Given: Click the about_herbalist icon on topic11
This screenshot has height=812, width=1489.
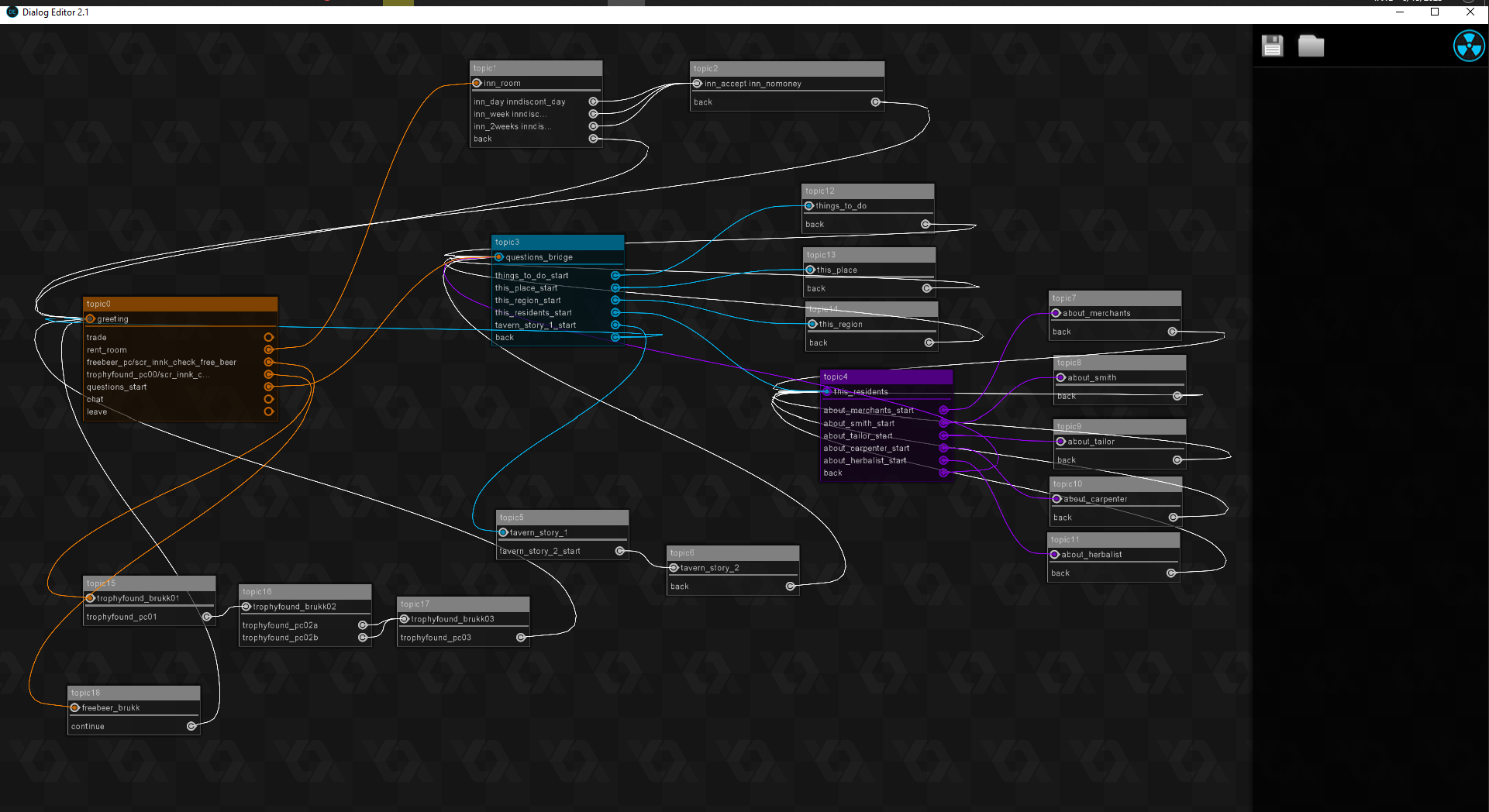Looking at the screenshot, I should pos(1055,554).
